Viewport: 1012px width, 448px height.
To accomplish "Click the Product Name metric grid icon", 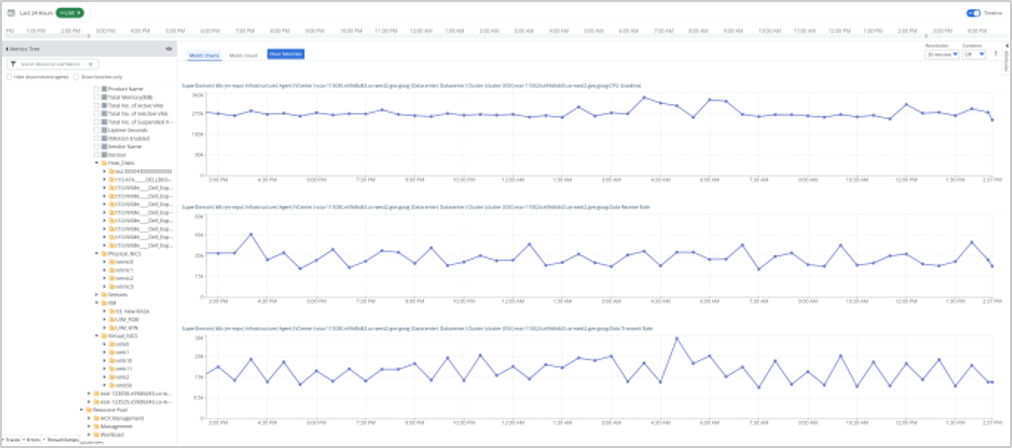I will pyautogui.click(x=105, y=88).
